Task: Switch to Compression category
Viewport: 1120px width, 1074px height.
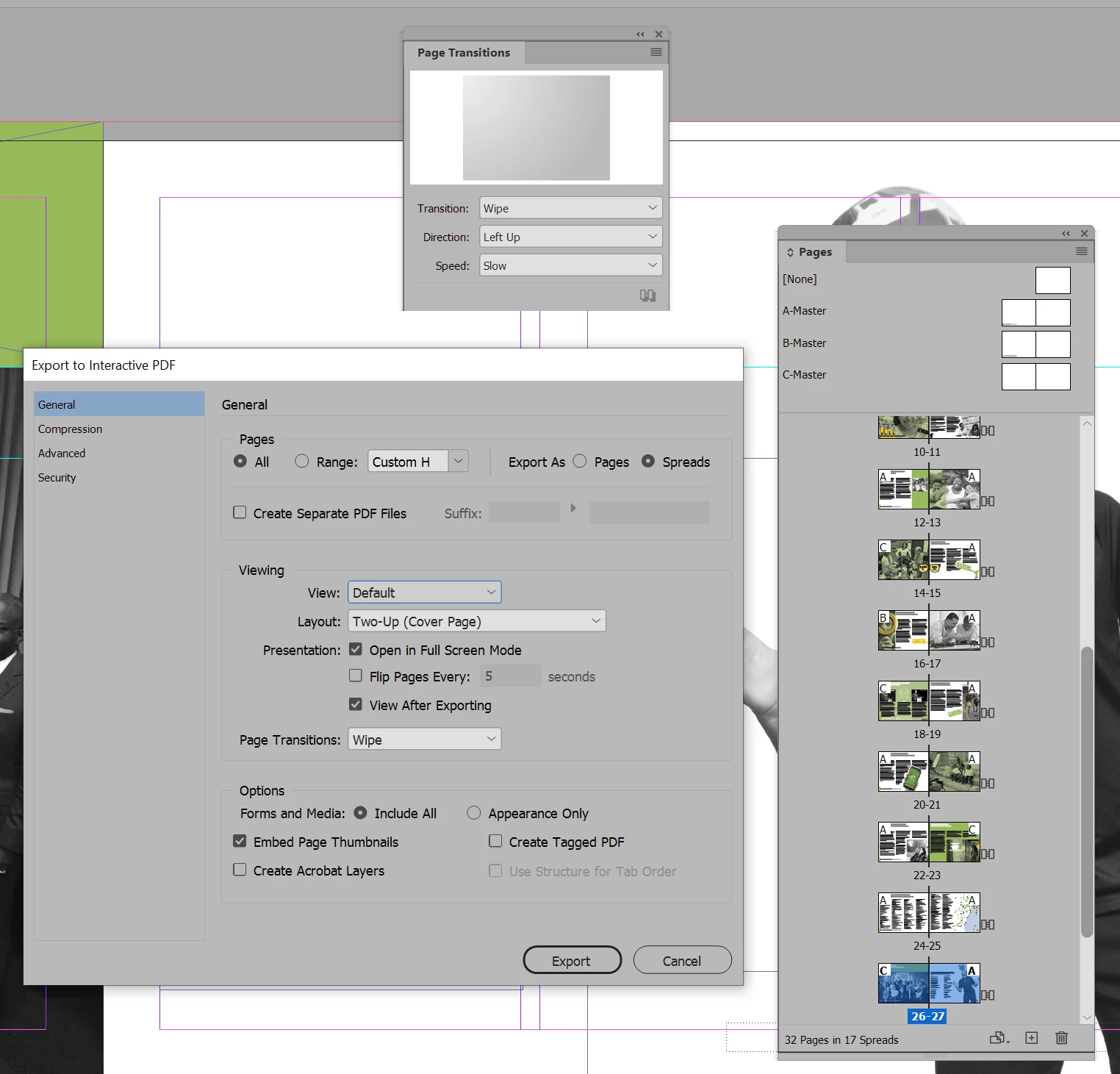Action: 119,429
